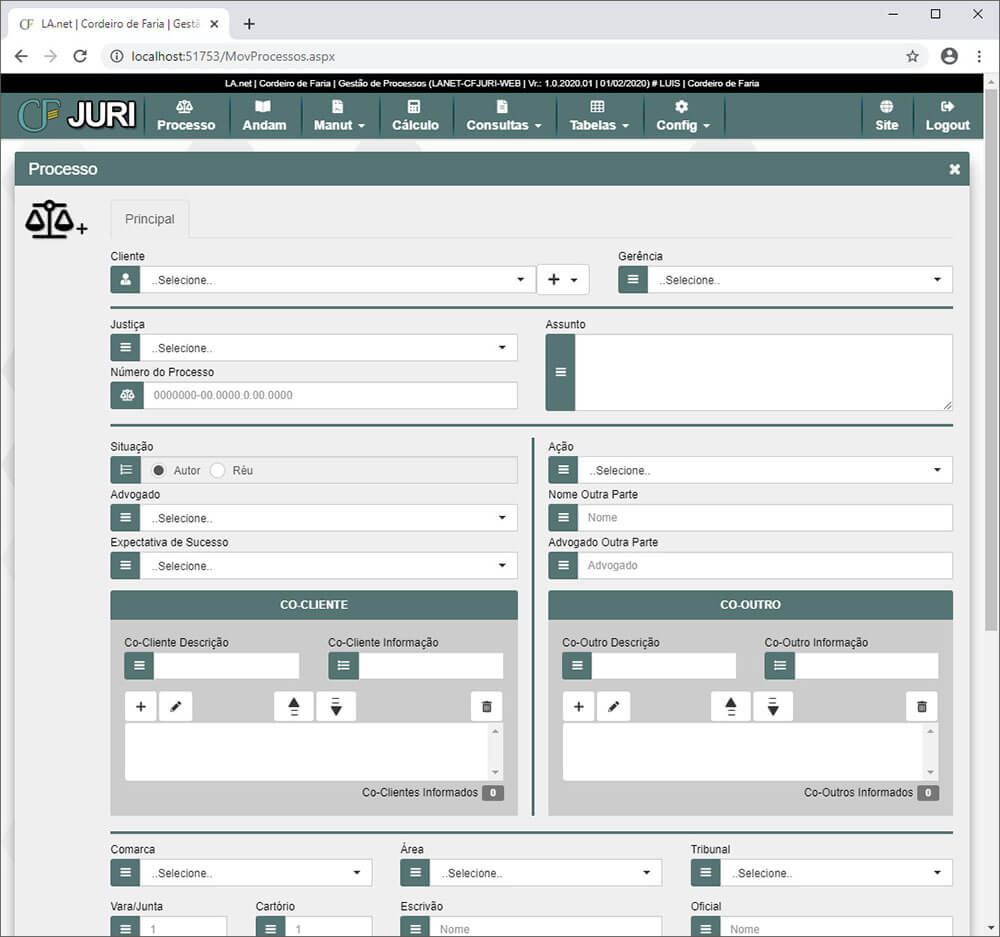
Task: Click the Número do Processo input field
Action: click(x=330, y=395)
